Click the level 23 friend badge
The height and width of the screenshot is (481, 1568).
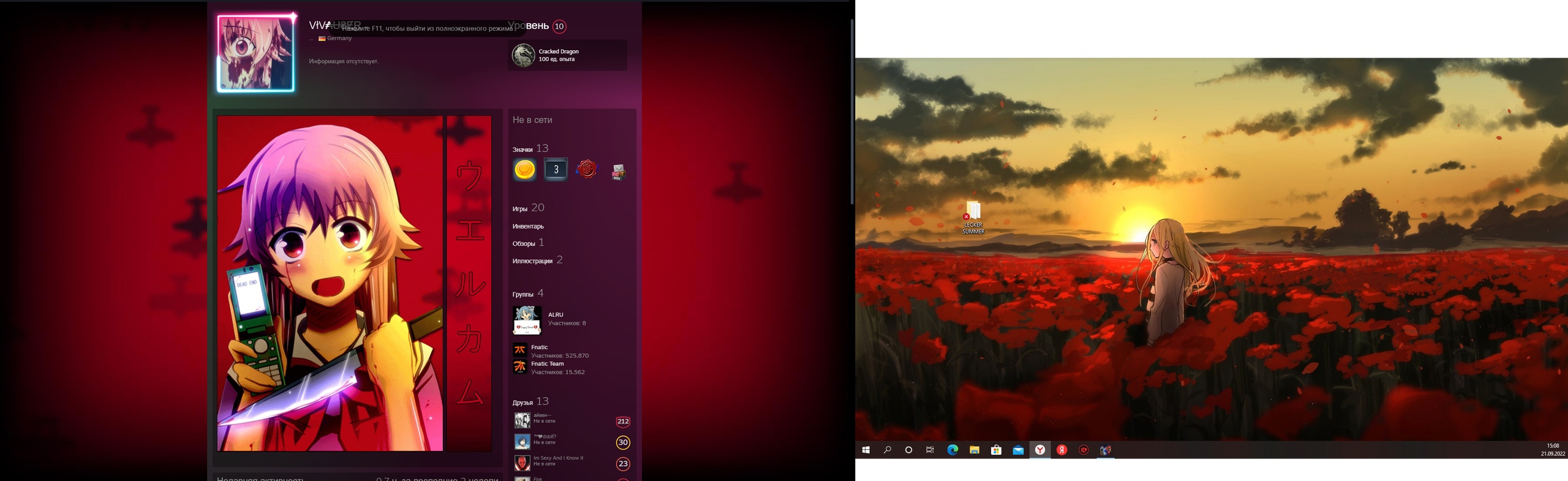point(623,464)
